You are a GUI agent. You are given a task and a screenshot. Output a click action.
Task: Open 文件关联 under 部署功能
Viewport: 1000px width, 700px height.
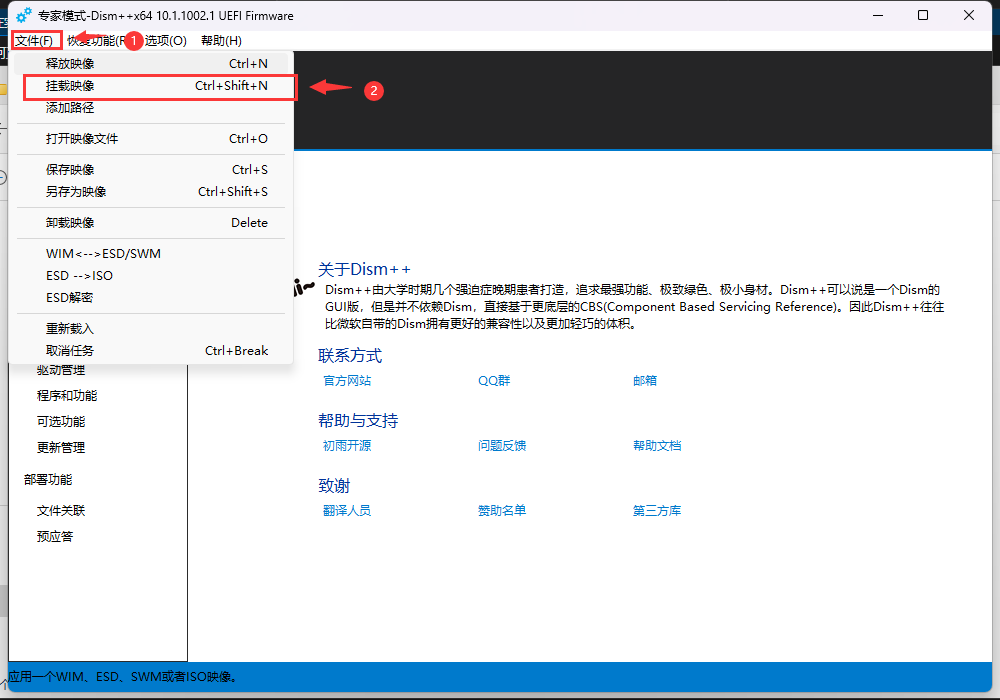coord(61,511)
